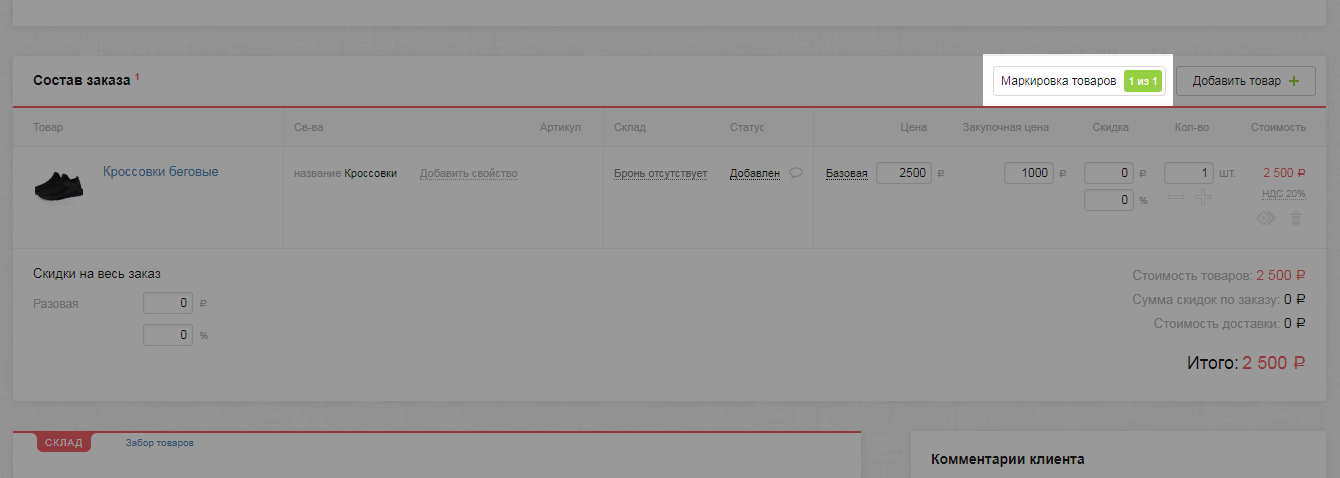This screenshot has height=478, width=1340.
Task: Click the plus icon in Добавить товар
Action: pos(1295,81)
